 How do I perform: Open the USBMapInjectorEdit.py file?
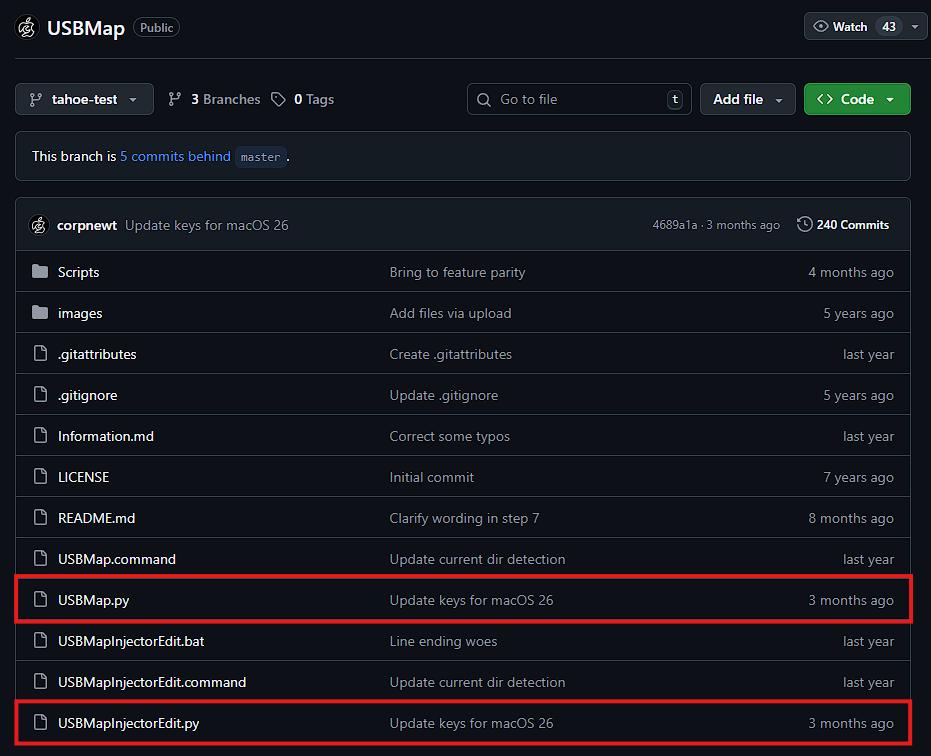(x=129, y=723)
